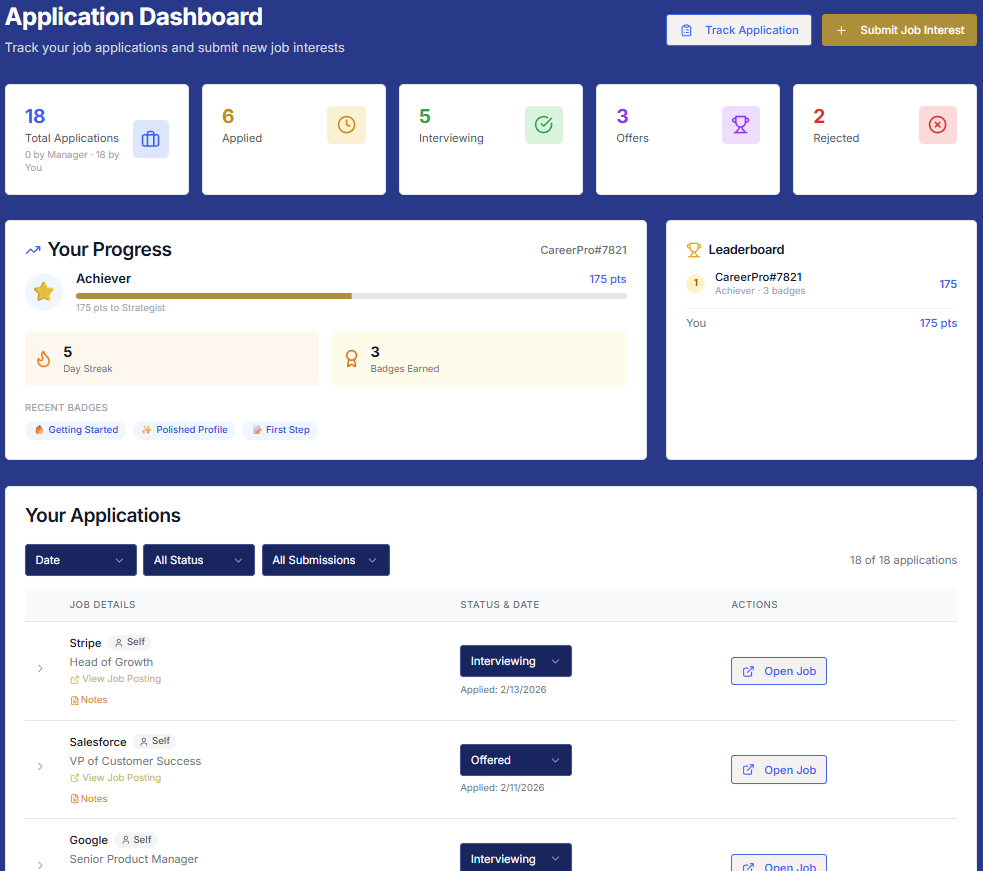Click the rank 1 circle on Leaderboard

tap(695, 283)
